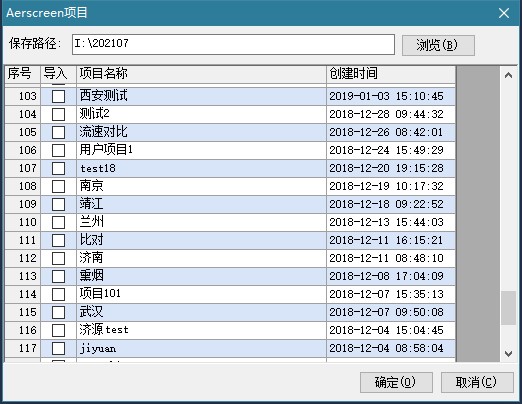Click the scroll up arrow
The height and width of the screenshot is (404, 522).
coord(508,75)
